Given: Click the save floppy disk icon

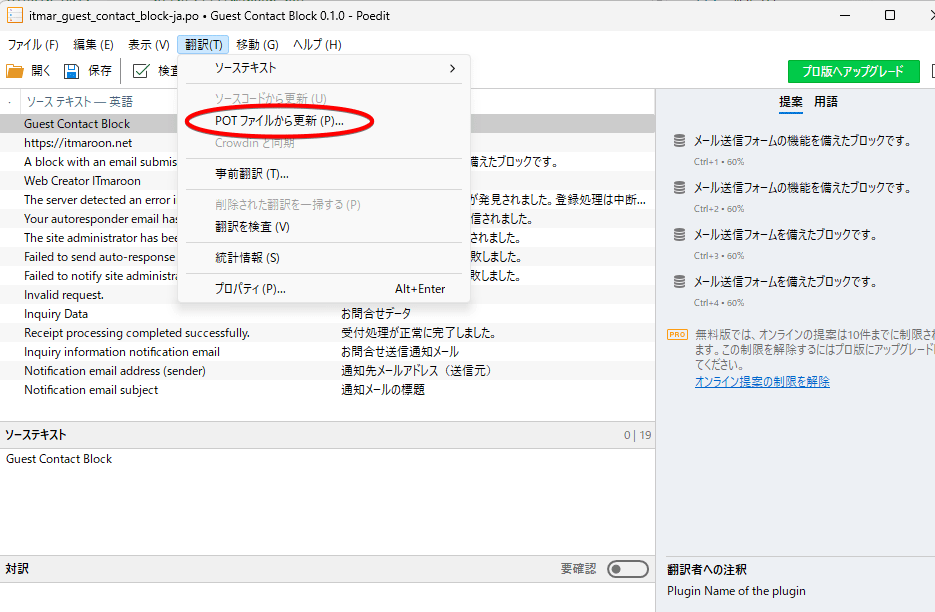Looking at the screenshot, I should [72, 71].
